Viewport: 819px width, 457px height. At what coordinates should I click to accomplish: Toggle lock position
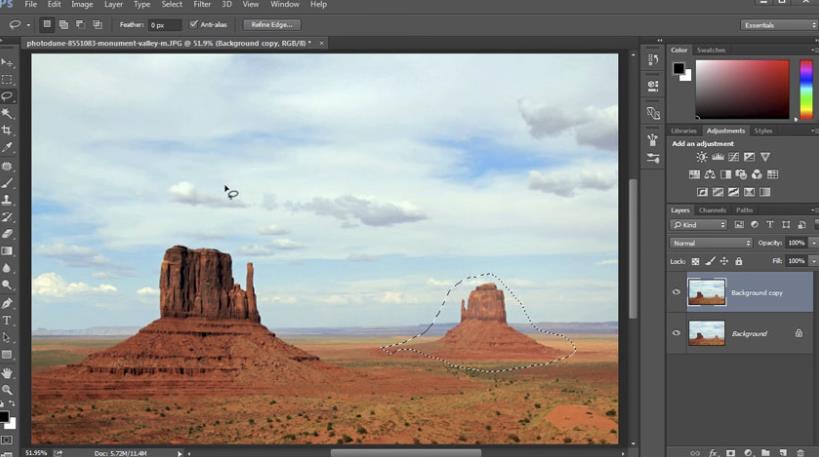point(724,261)
